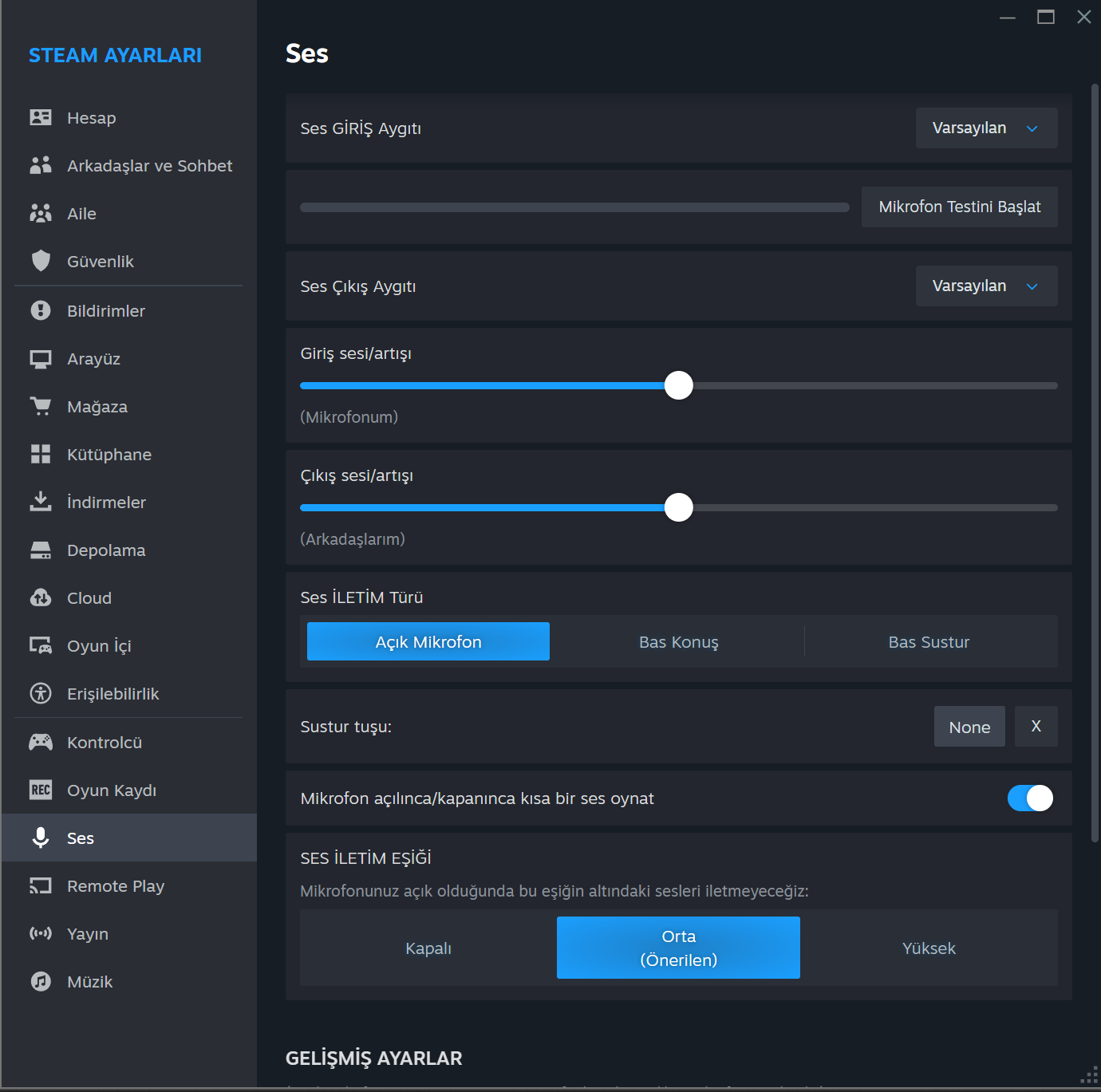Go to Bildirimler settings label
Screen dimensions: 1101x1092
coord(106,311)
